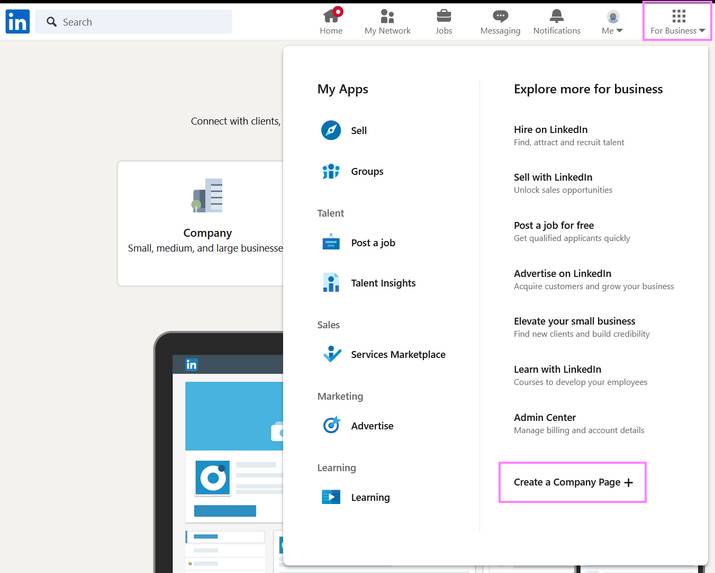Open the Groups people icon
This screenshot has height=573, width=715.
coord(331,171)
